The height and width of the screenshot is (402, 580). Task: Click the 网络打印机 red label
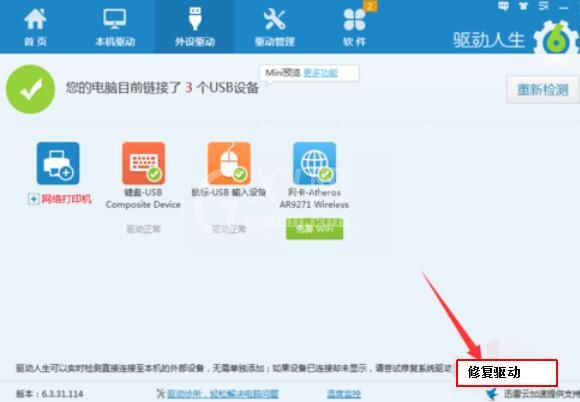pyautogui.click(x=66, y=199)
